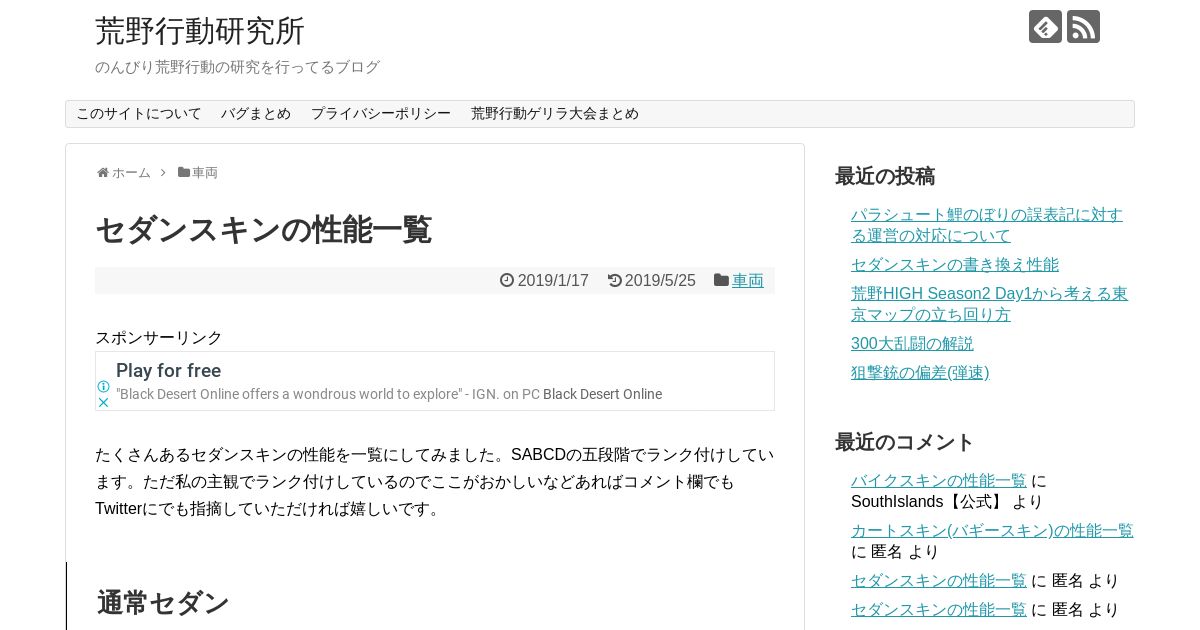This screenshot has width=1200, height=630.
Task: Open 車両 category link in post meta
Action: point(748,281)
